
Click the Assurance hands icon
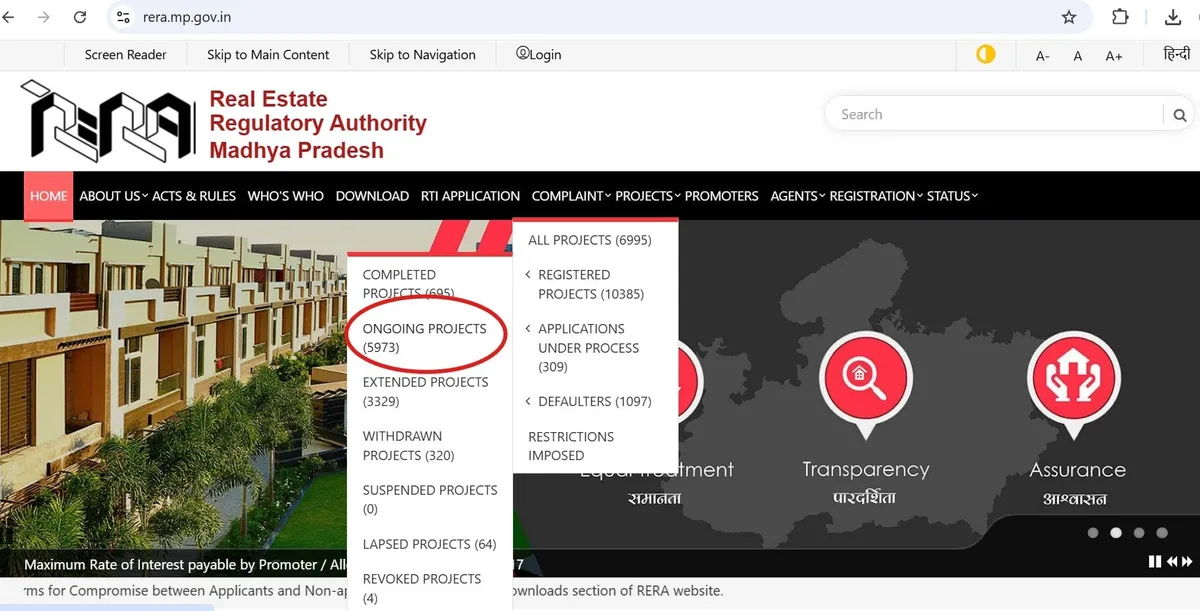click(x=1071, y=377)
